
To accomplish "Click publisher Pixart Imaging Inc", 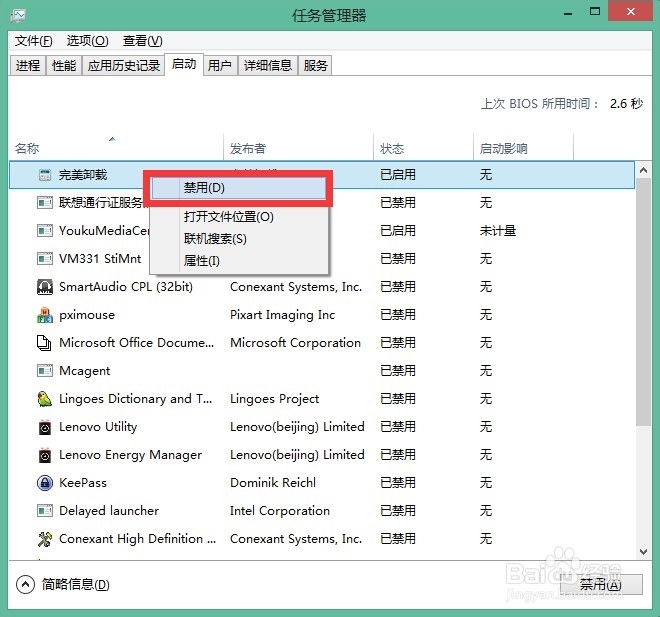I will tap(282, 315).
